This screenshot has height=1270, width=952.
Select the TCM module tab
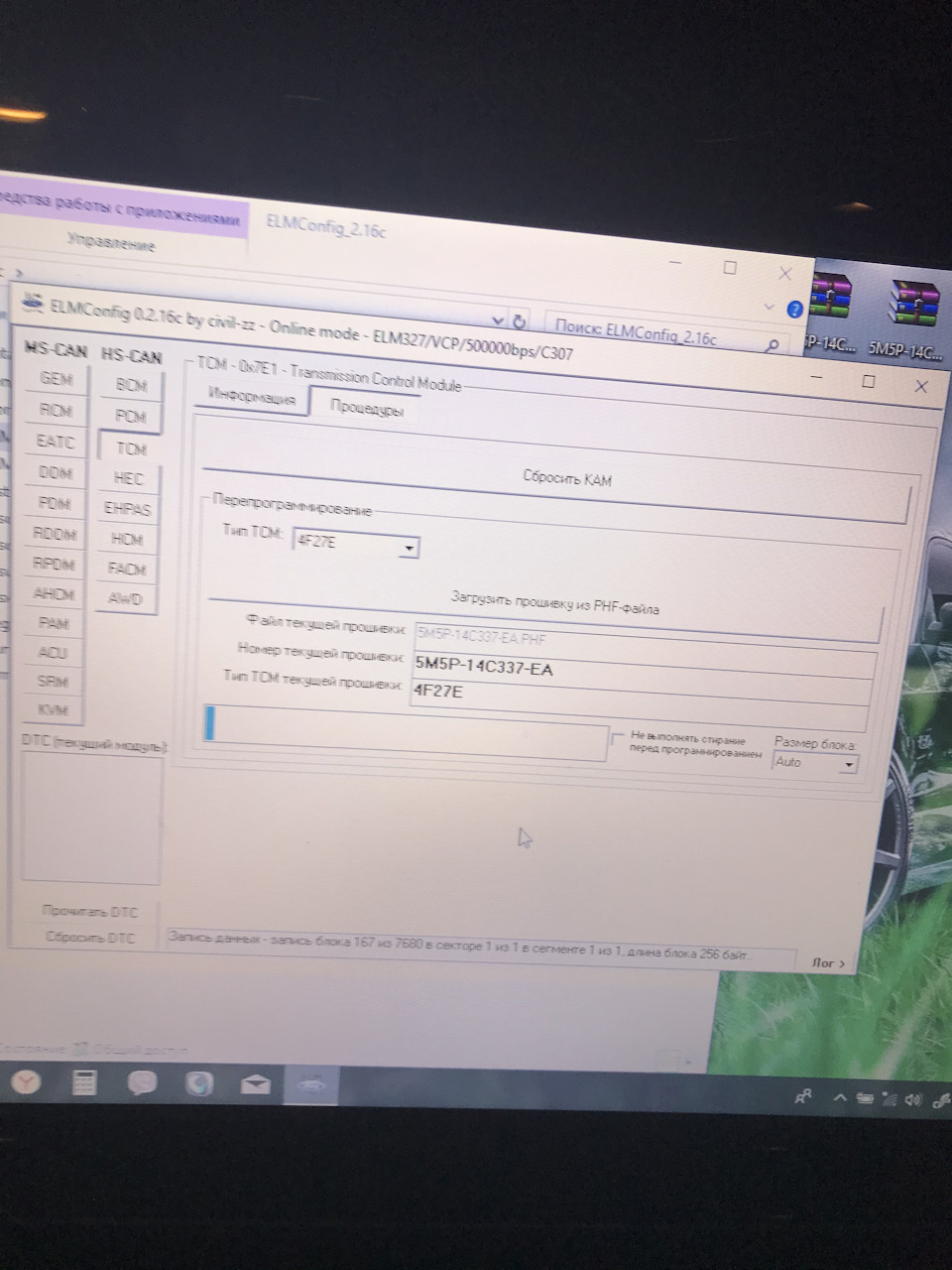(130, 447)
